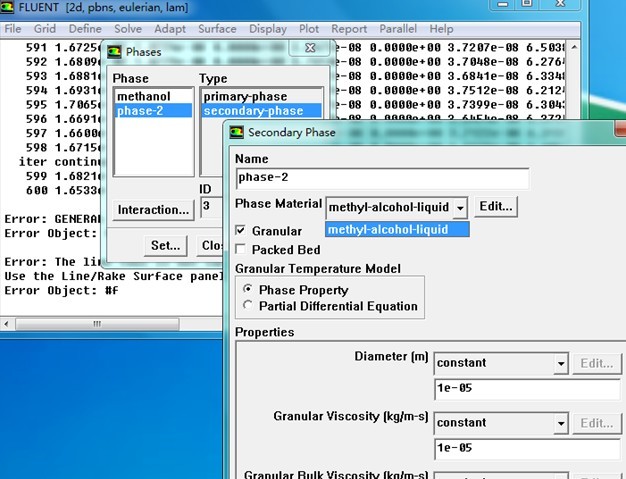The image size is (626, 479).
Task: Click the Name field containing phase-2
Action: click(x=382, y=178)
